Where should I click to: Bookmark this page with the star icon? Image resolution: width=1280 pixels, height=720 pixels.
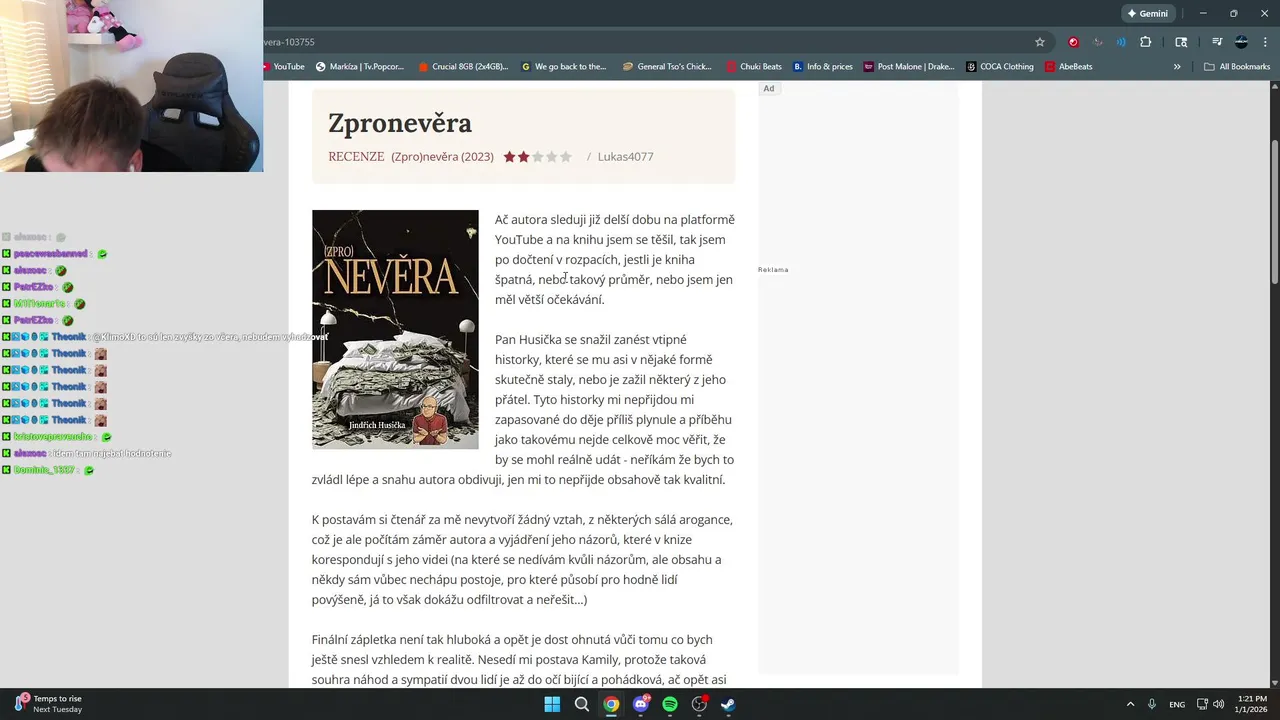tap(1040, 42)
